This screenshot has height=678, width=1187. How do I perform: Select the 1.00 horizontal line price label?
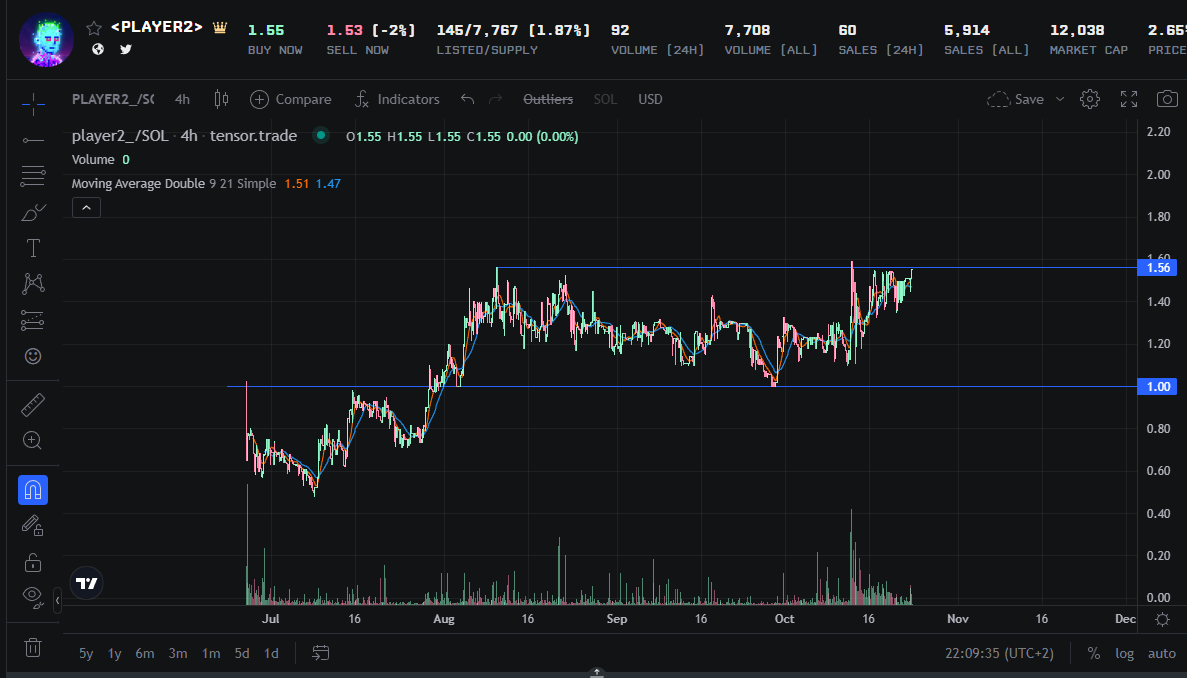point(1157,387)
